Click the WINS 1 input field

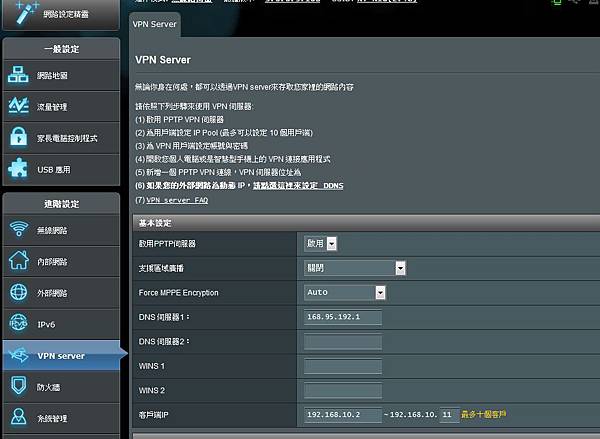(x=343, y=366)
